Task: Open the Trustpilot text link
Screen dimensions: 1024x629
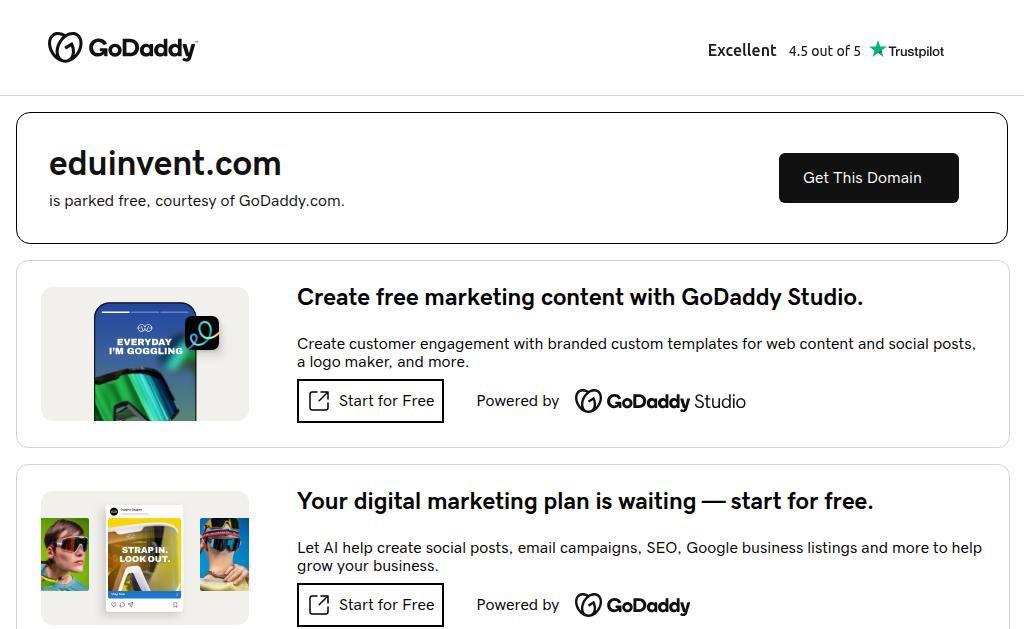Action: (x=916, y=51)
